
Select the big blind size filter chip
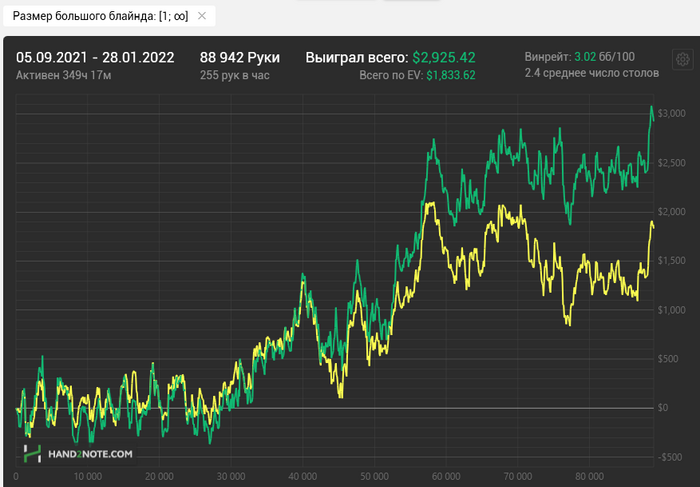pyautogui.click(x=109, y=16)
